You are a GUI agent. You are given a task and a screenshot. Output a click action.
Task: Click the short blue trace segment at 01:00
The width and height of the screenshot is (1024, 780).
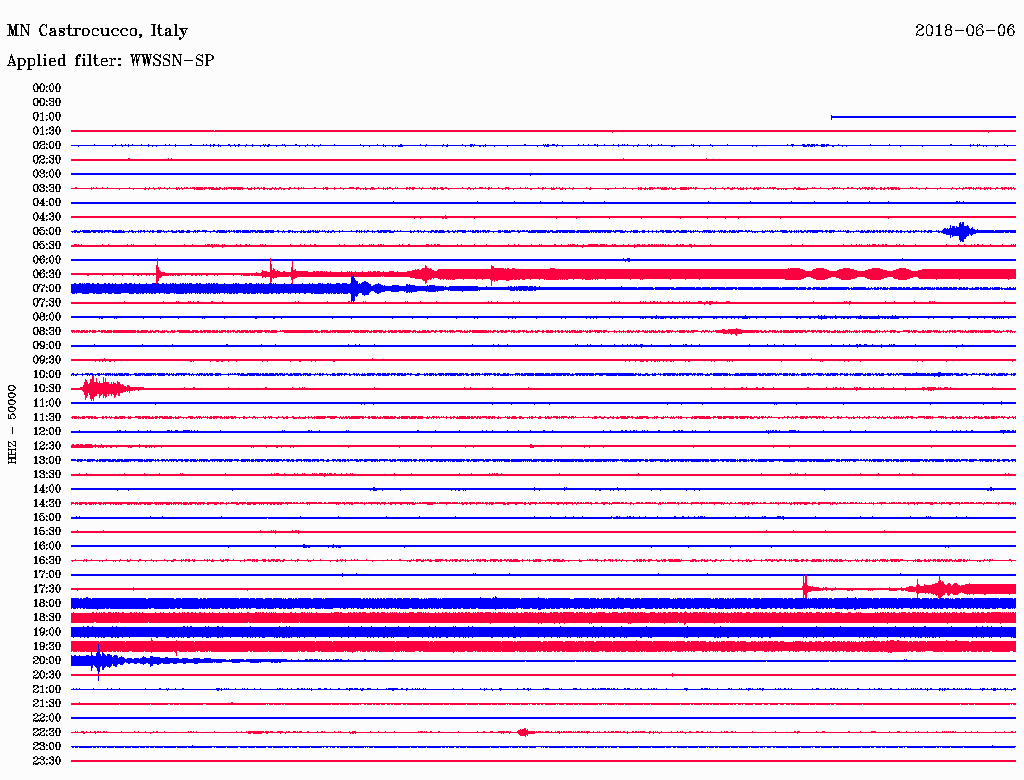(x=923, y=117)
